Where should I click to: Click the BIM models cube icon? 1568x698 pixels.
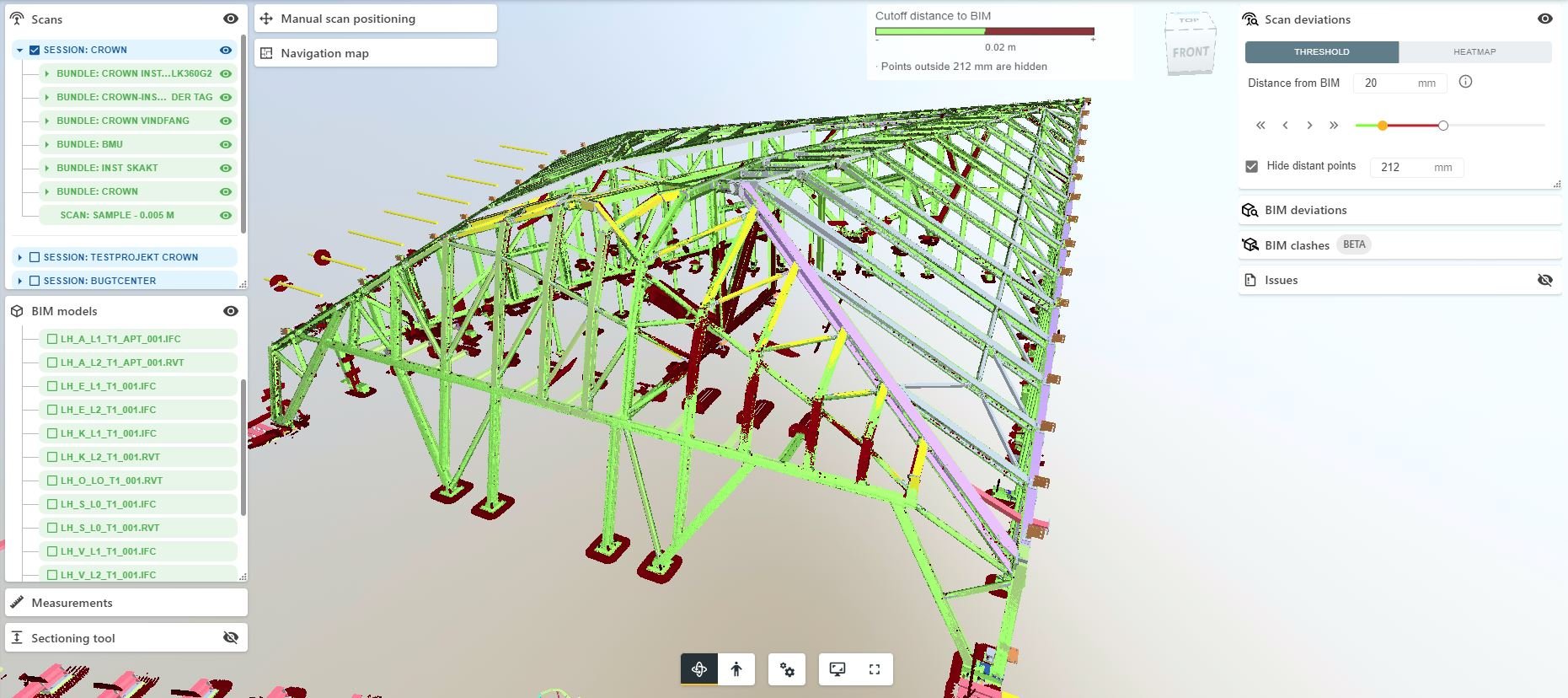(x=17, y=311)
